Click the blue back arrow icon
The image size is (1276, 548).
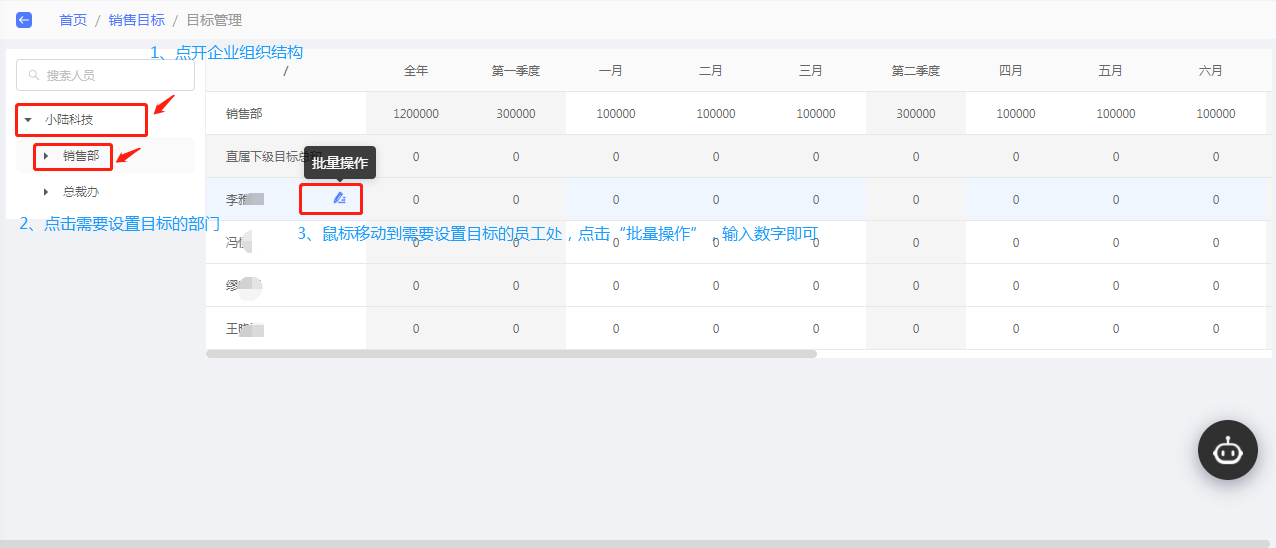tap(24, 20)
